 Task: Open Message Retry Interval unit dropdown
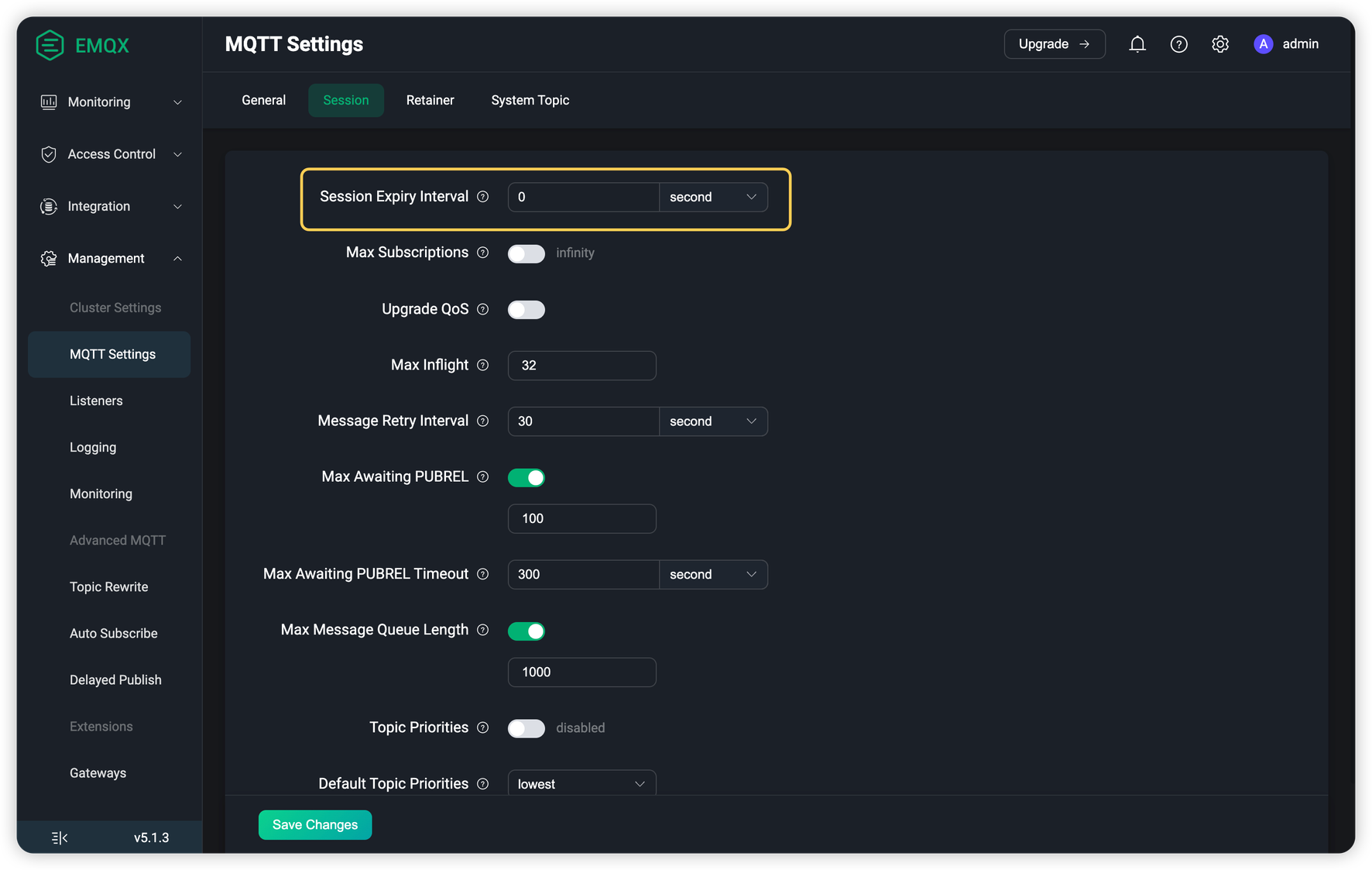713,421
